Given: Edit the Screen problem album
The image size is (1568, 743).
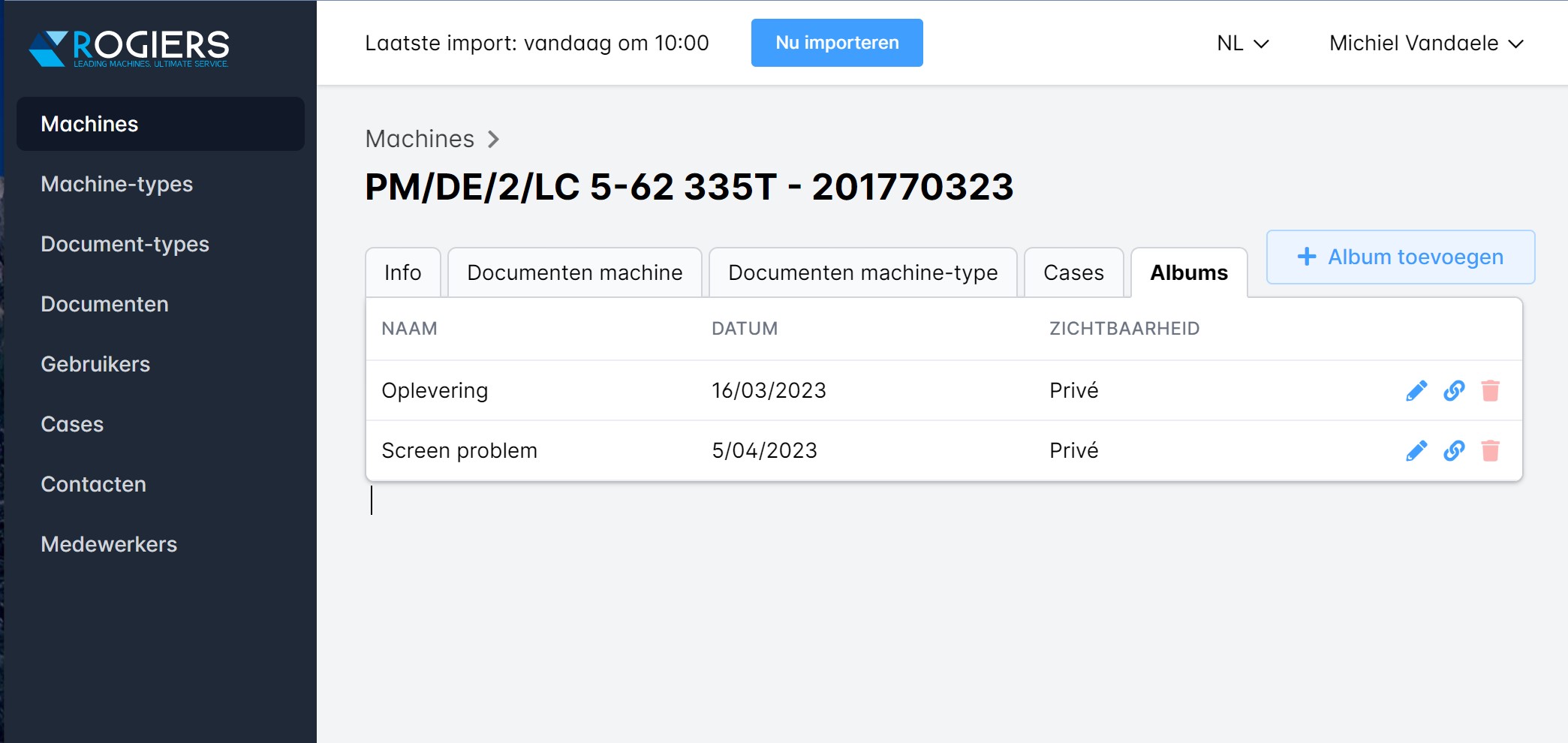Looking at the screenshot, I should [x=1416, y=450].
